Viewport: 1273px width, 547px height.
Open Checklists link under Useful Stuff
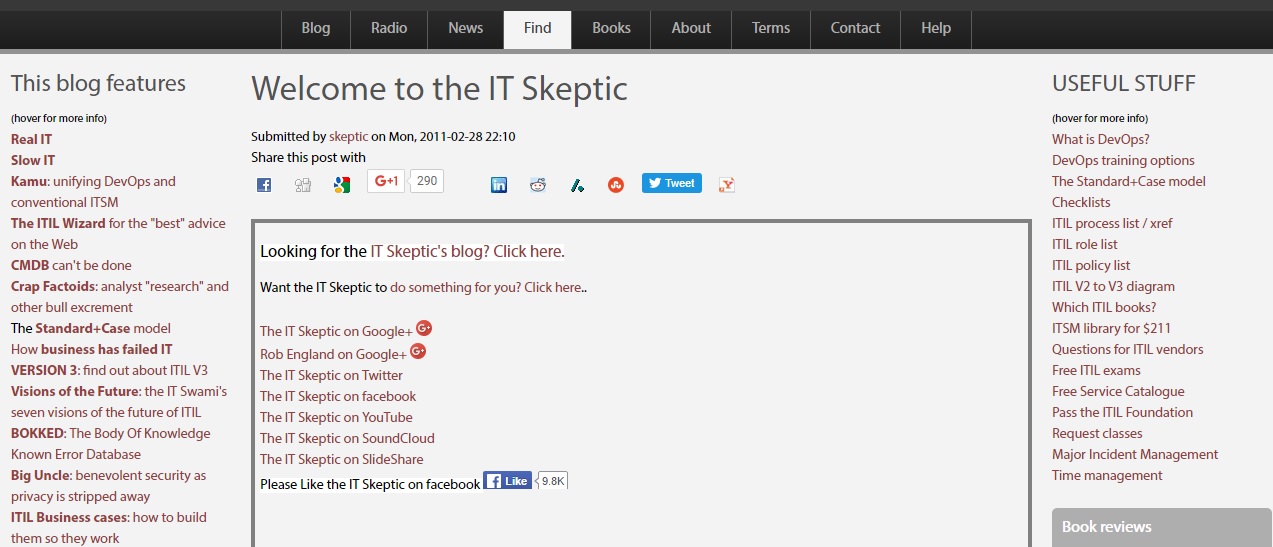pos(1081,202)
